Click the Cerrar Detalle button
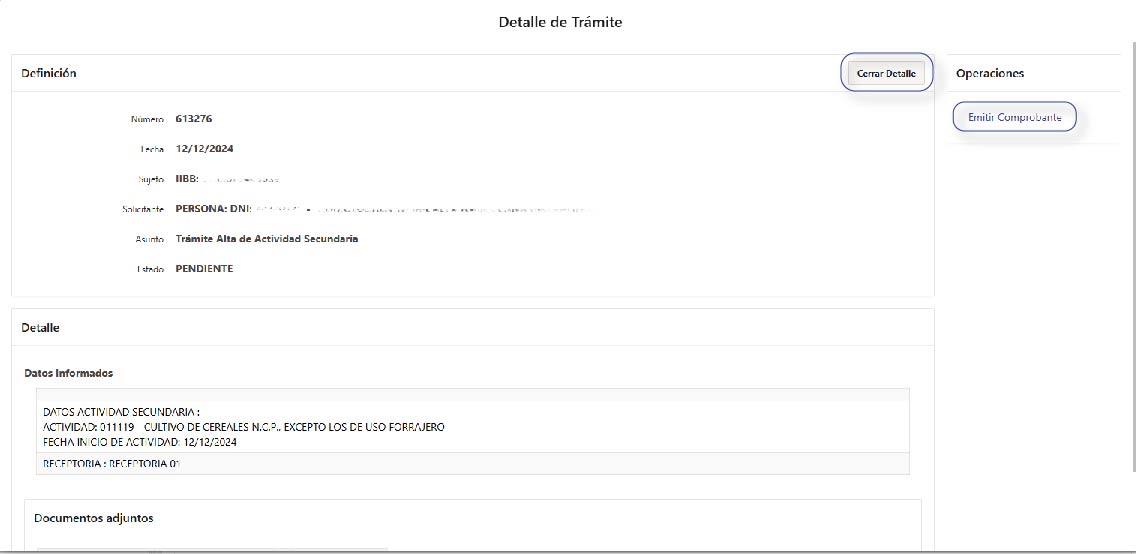The image size is (1137, 554). (886, 73)
